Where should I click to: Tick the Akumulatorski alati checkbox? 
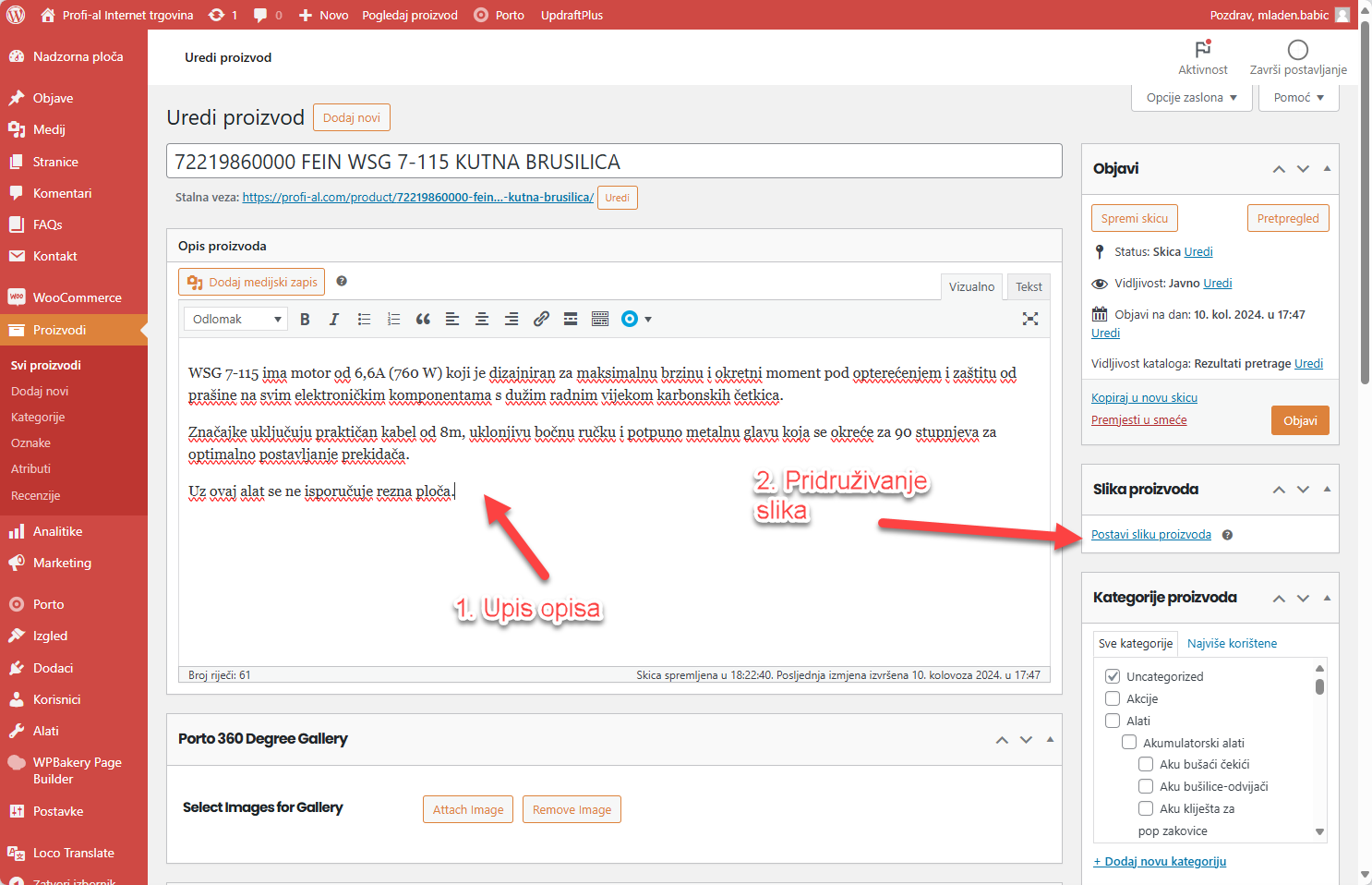click(x=1129, y=743)
